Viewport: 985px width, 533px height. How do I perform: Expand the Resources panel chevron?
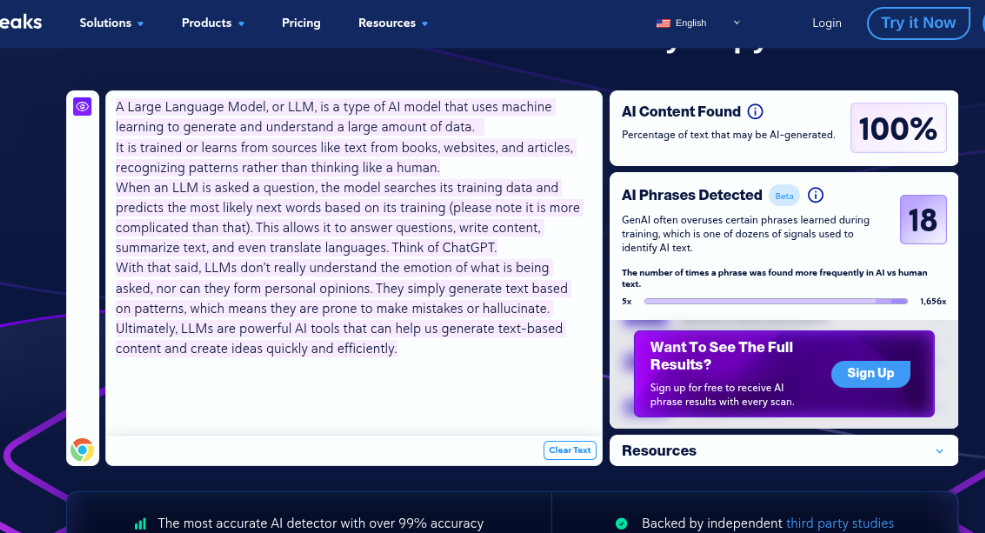(x=939, y=451)
